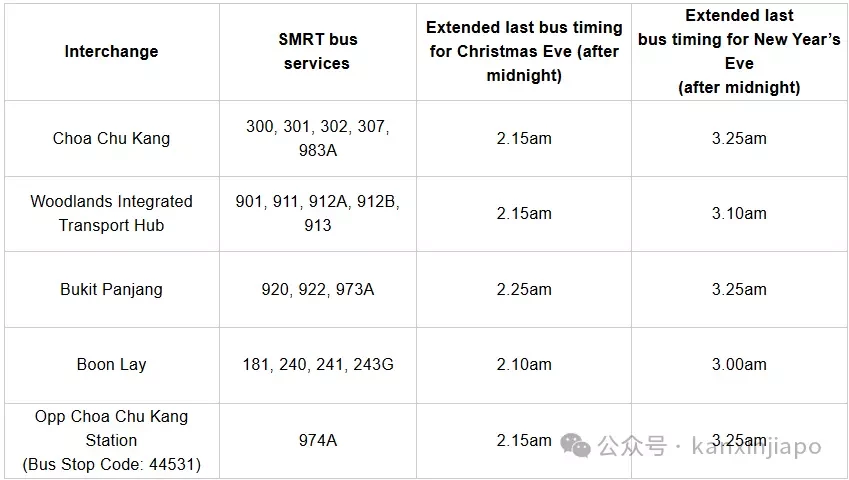The image size is (849, 480).
Task: Select Opp Choa Chu Kang Station cell
Action: (112, 440)
